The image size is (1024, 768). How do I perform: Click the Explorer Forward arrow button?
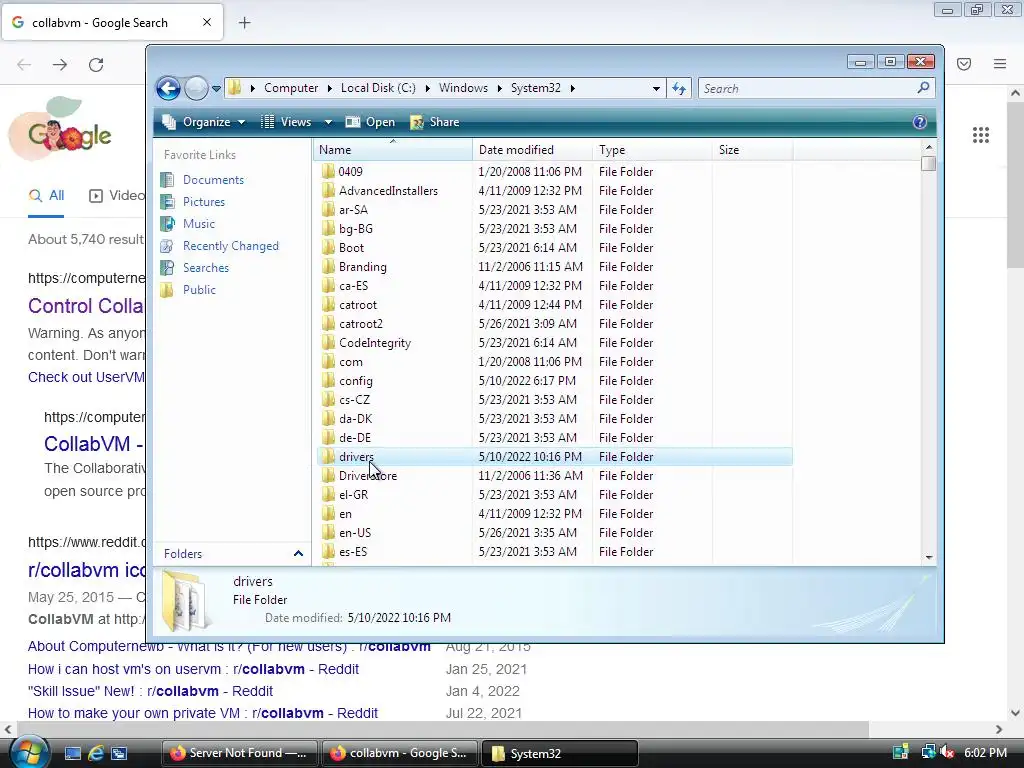coord(196,88)
